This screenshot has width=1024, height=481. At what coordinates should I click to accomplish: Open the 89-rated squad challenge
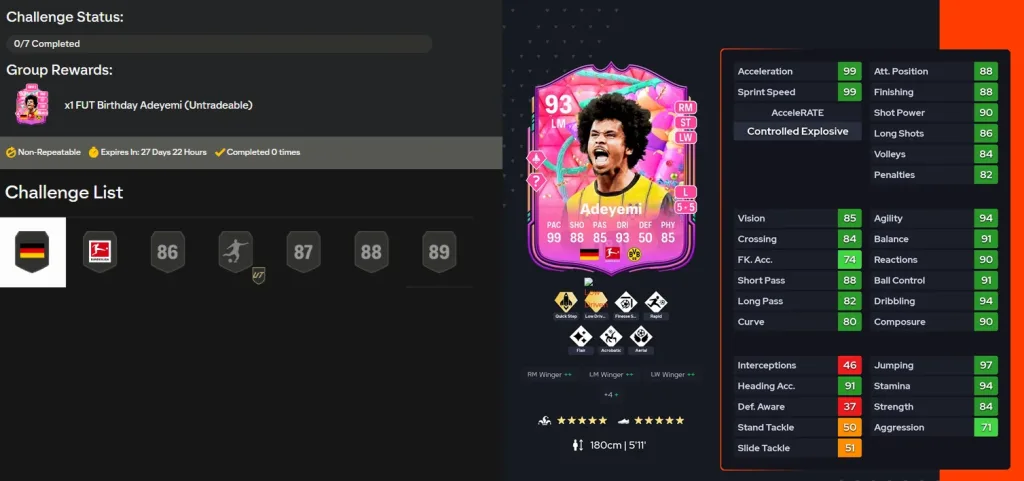tap(440, 252)
